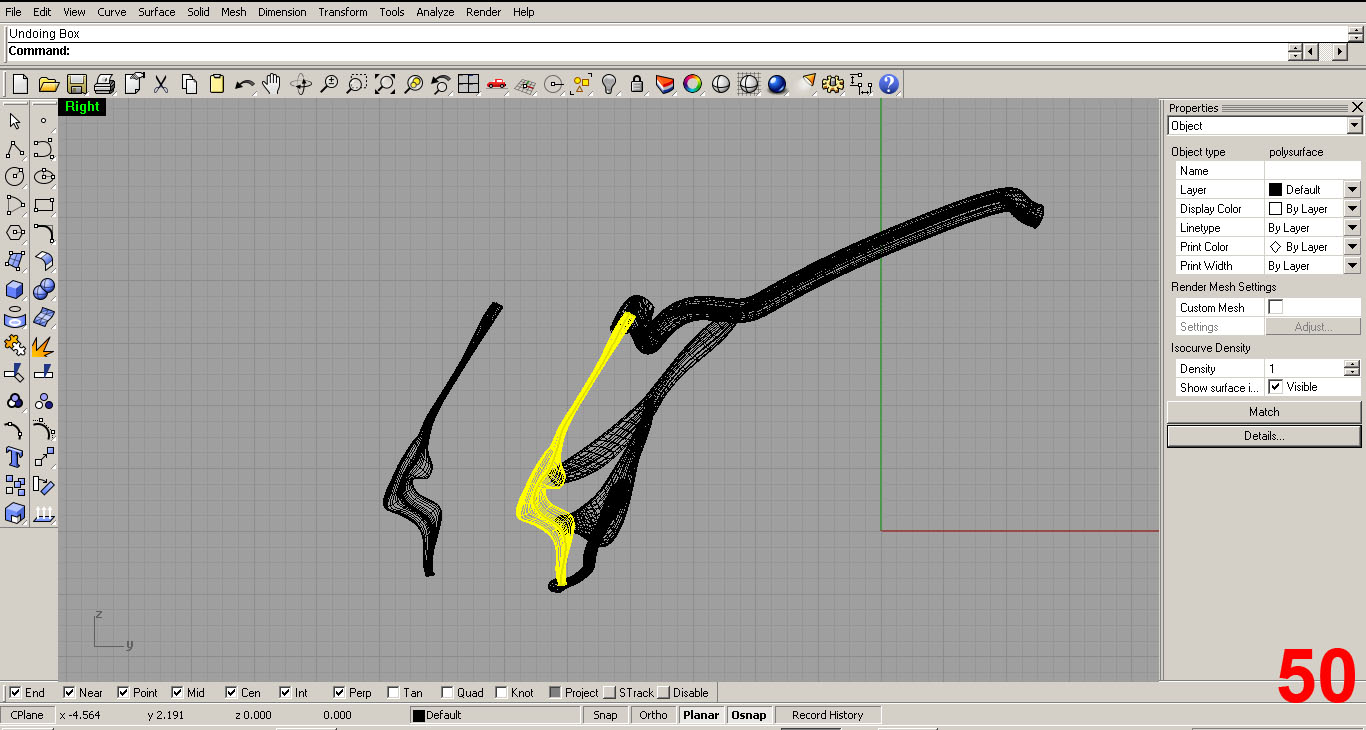The image size is (1366, 730).
Task: Open the Edit Layers icon
Action: [x=665, y=84]
